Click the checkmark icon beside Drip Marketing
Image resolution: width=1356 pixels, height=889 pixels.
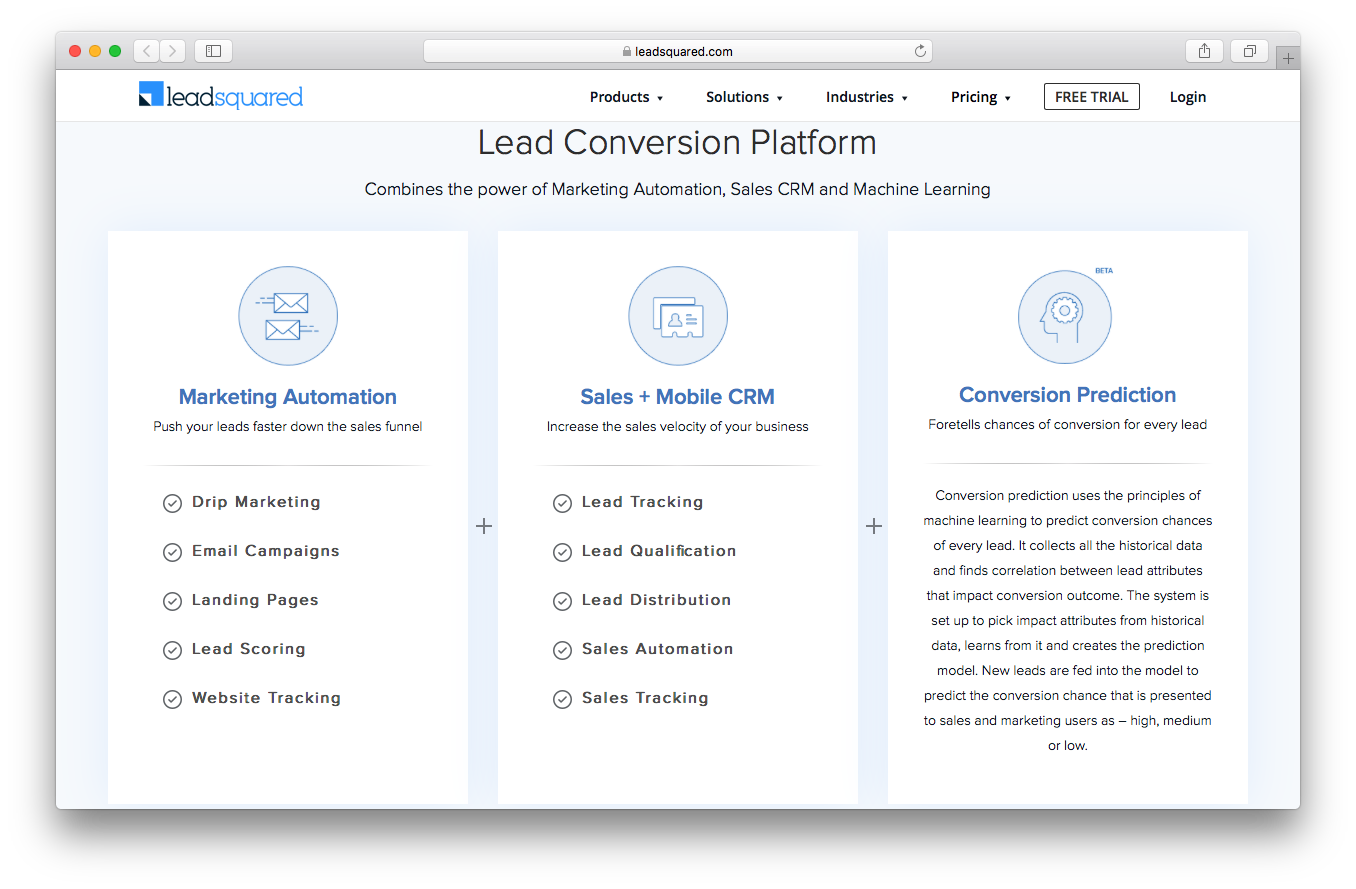pyautogui.click(x=172, y=503)
